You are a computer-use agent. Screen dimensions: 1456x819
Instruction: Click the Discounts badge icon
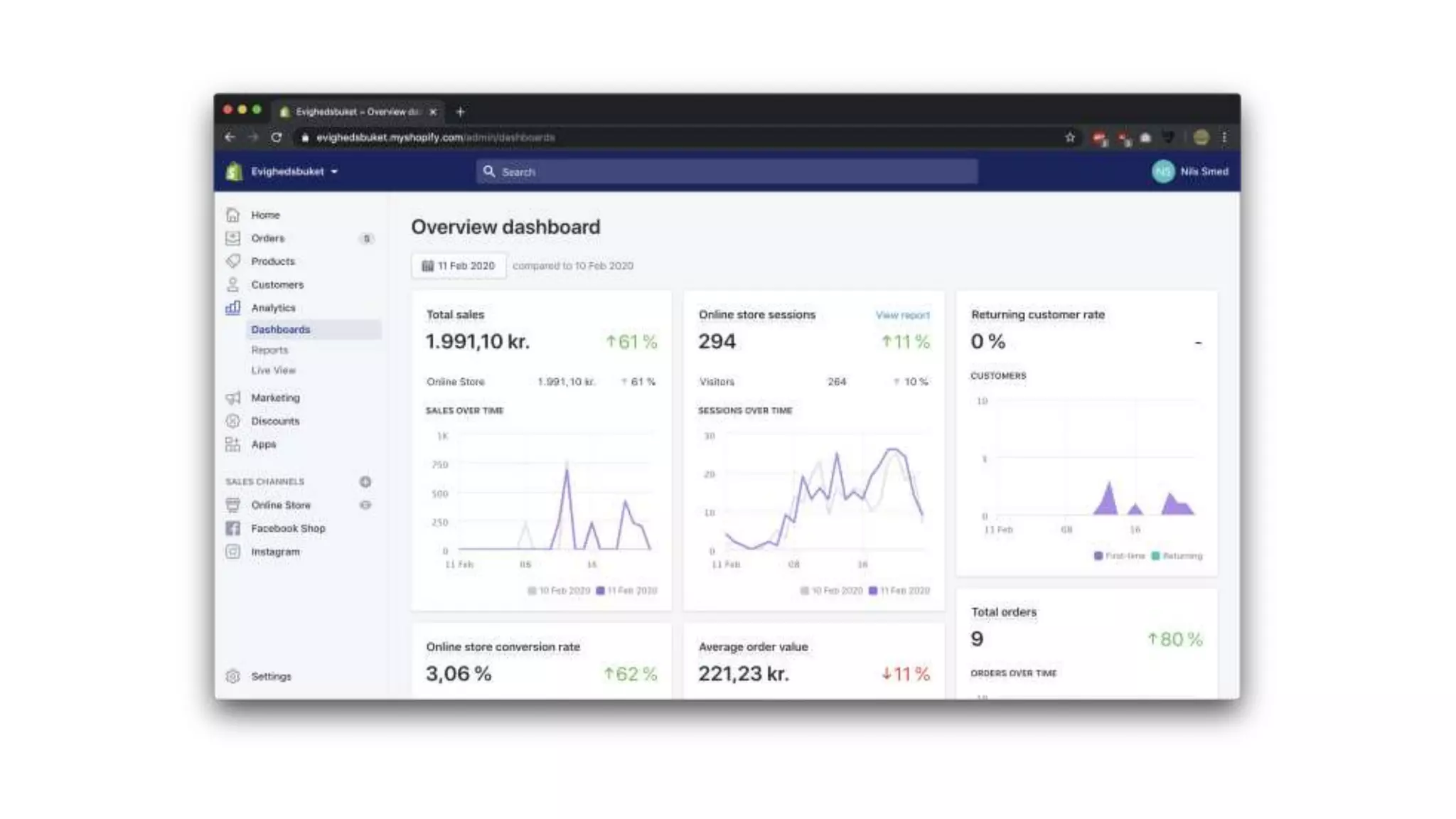(232, 421)
